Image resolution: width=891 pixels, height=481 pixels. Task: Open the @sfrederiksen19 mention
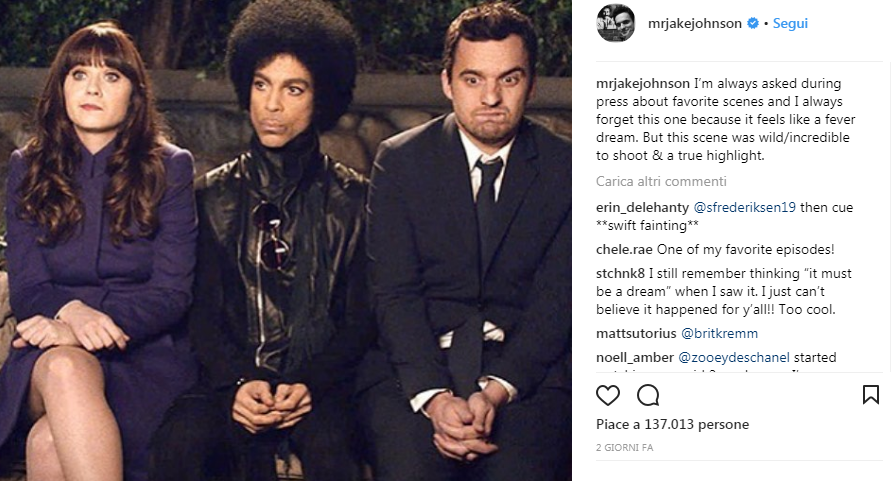(x=744, y=208)
